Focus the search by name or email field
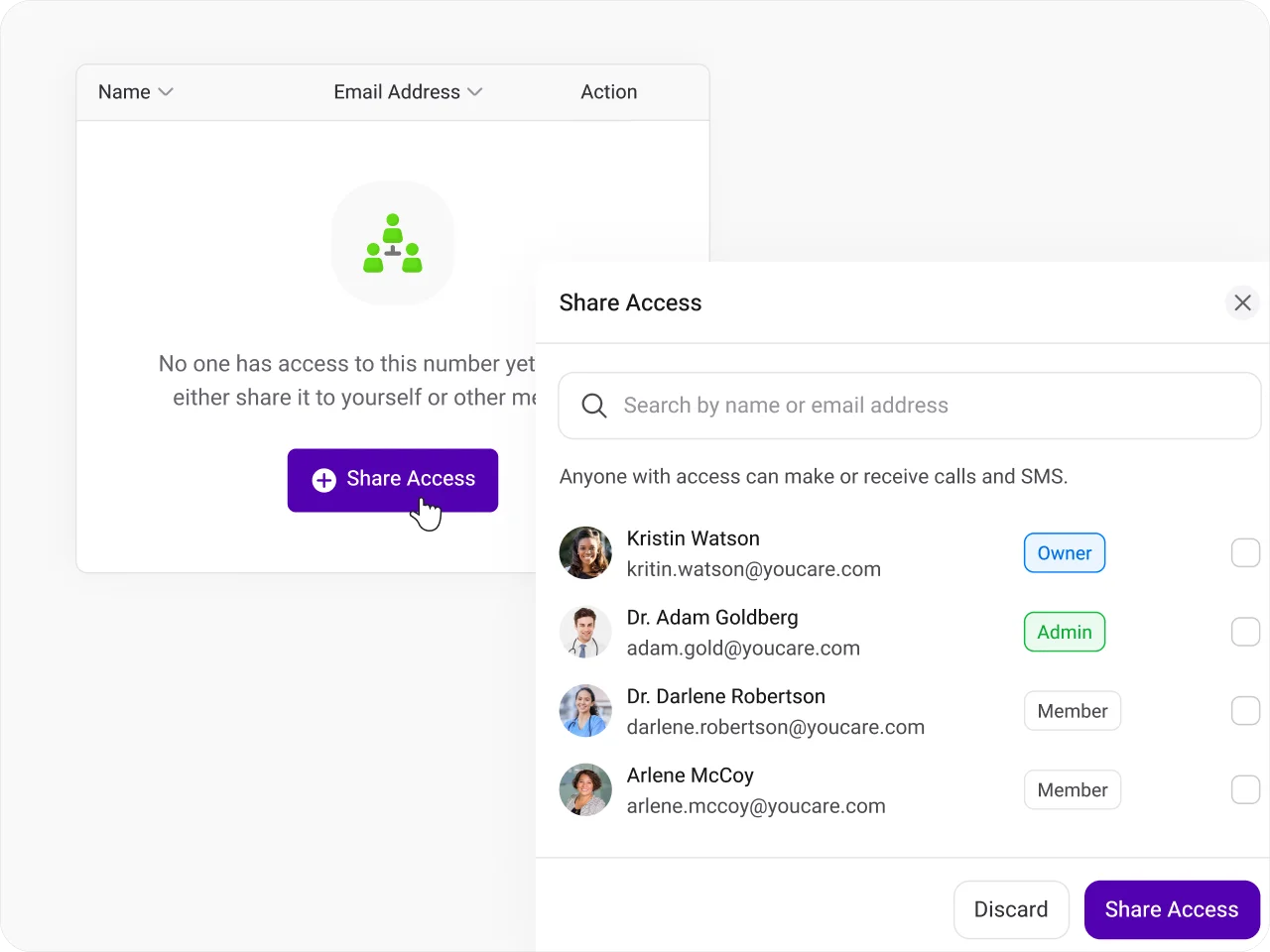 (909, 406)
